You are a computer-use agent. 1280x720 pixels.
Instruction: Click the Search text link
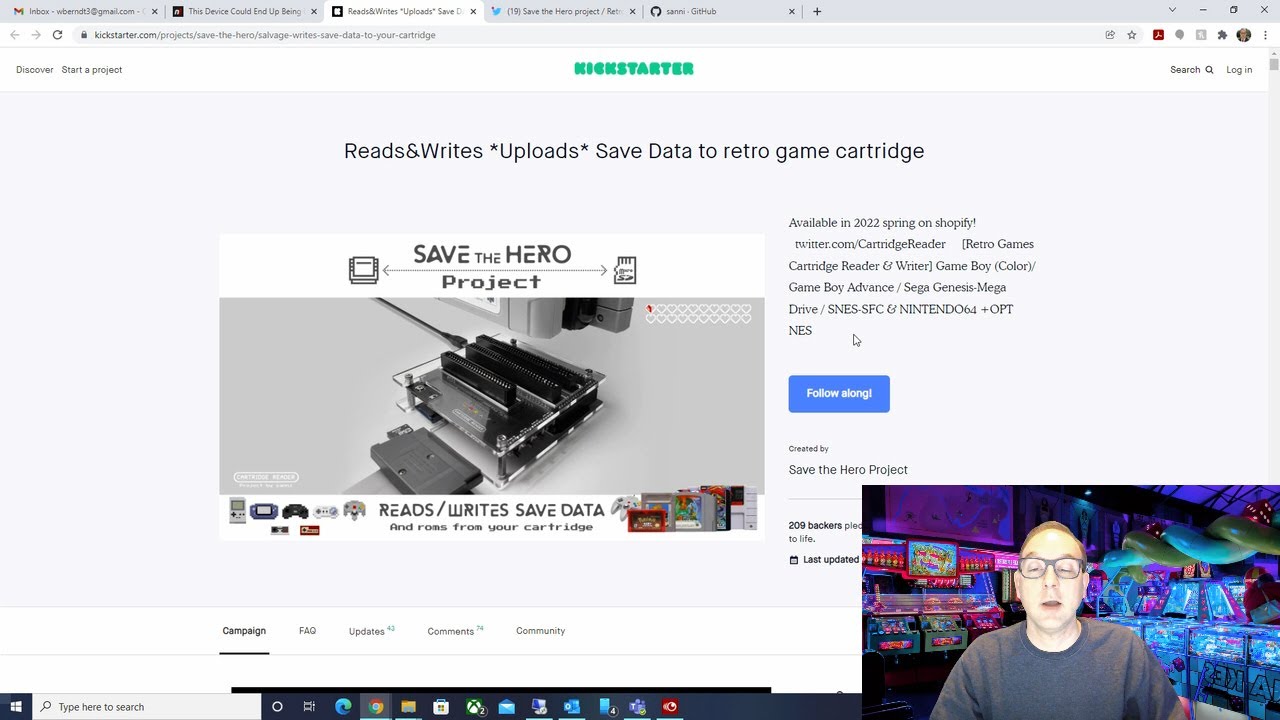coord(1185,70)
